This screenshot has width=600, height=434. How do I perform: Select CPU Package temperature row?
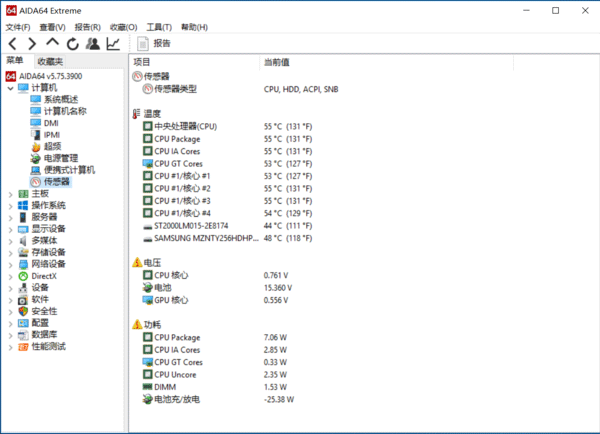[227, 139]
